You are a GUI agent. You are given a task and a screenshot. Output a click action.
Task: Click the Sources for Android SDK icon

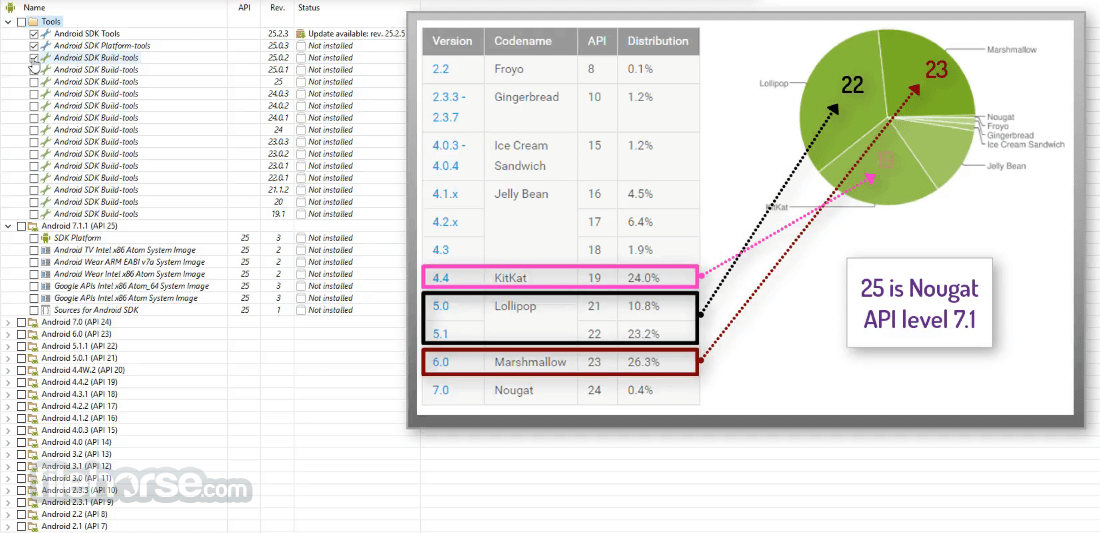(46, 310)
